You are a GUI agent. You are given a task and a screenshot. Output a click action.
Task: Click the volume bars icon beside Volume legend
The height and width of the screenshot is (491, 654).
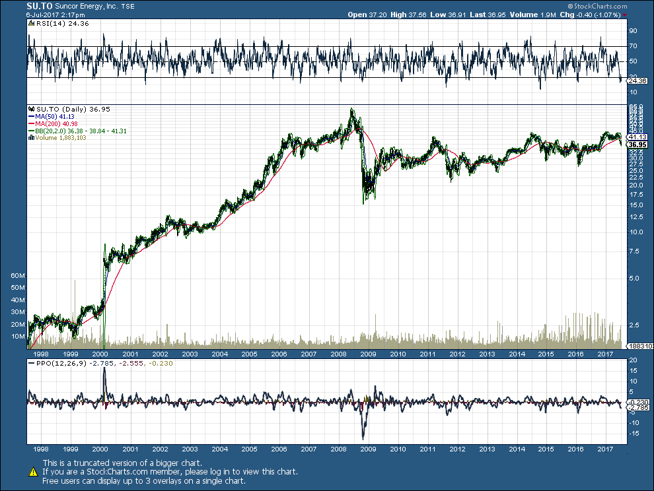31,138
